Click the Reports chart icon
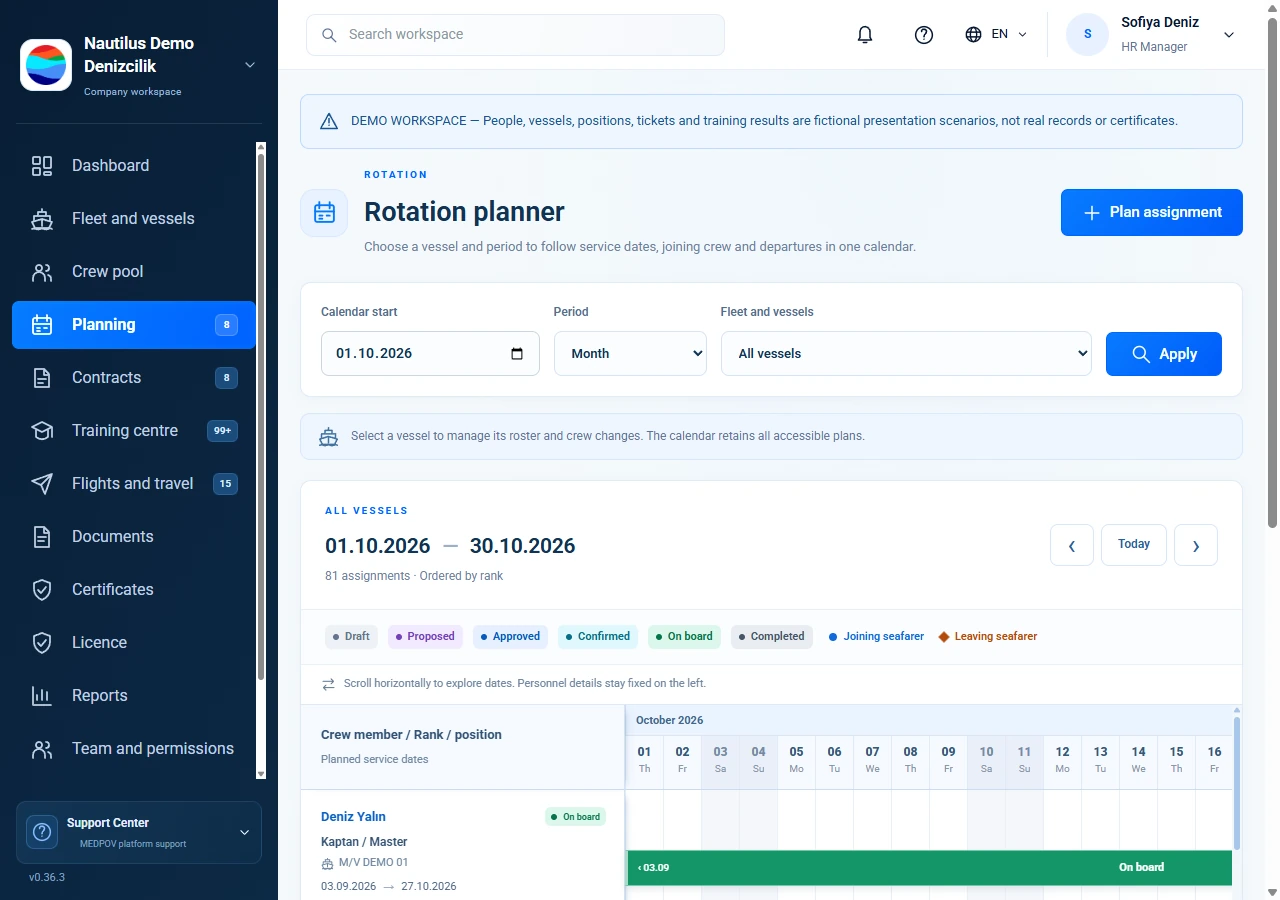 point(42,696)
